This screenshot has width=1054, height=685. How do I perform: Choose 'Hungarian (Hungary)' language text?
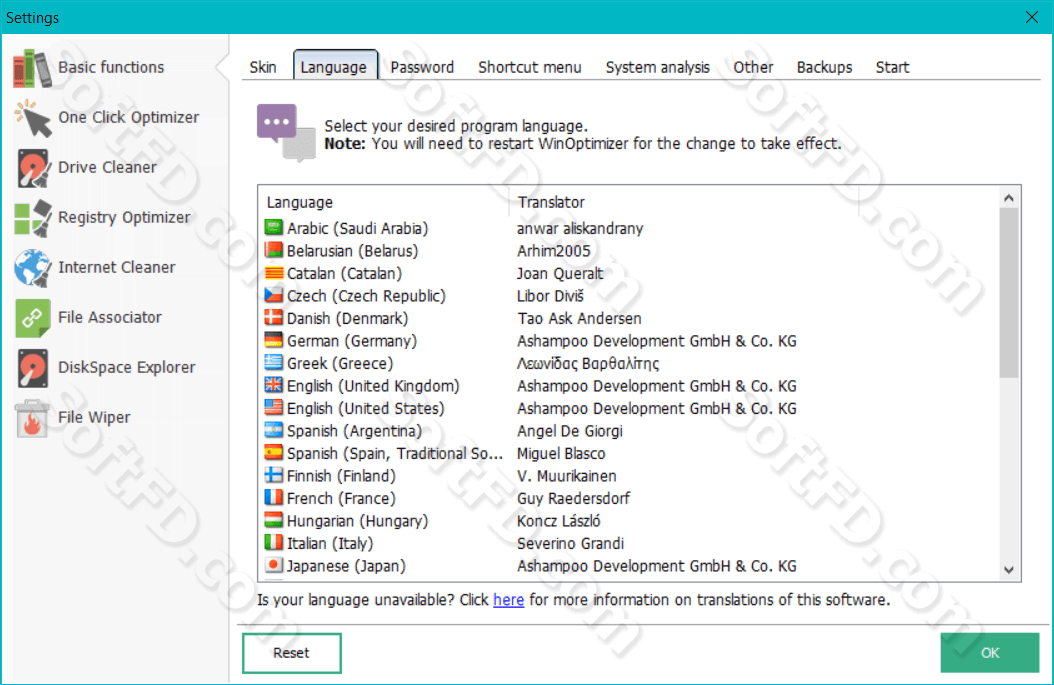[x=358, y=521]
